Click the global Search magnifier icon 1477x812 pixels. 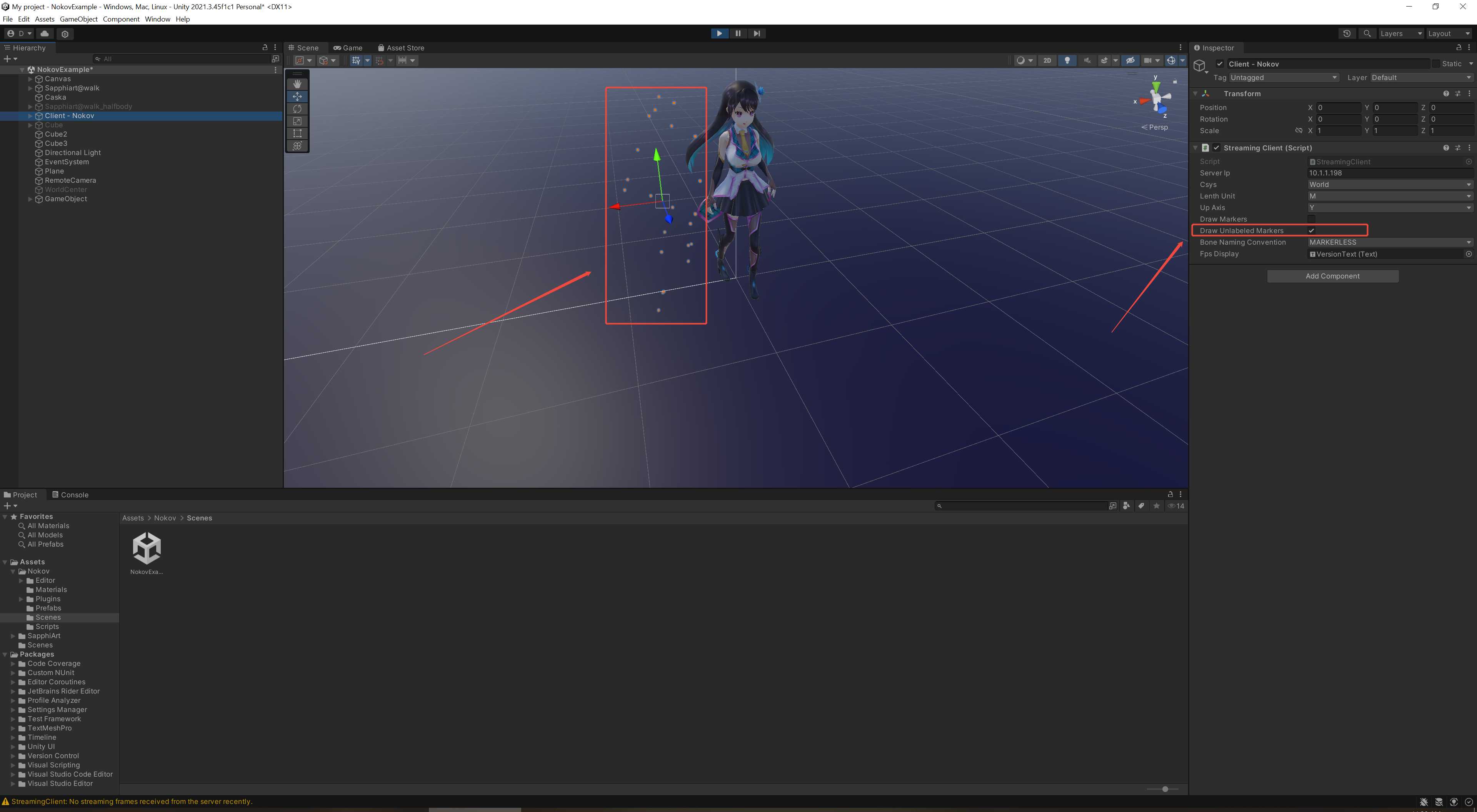[1367, 33]
